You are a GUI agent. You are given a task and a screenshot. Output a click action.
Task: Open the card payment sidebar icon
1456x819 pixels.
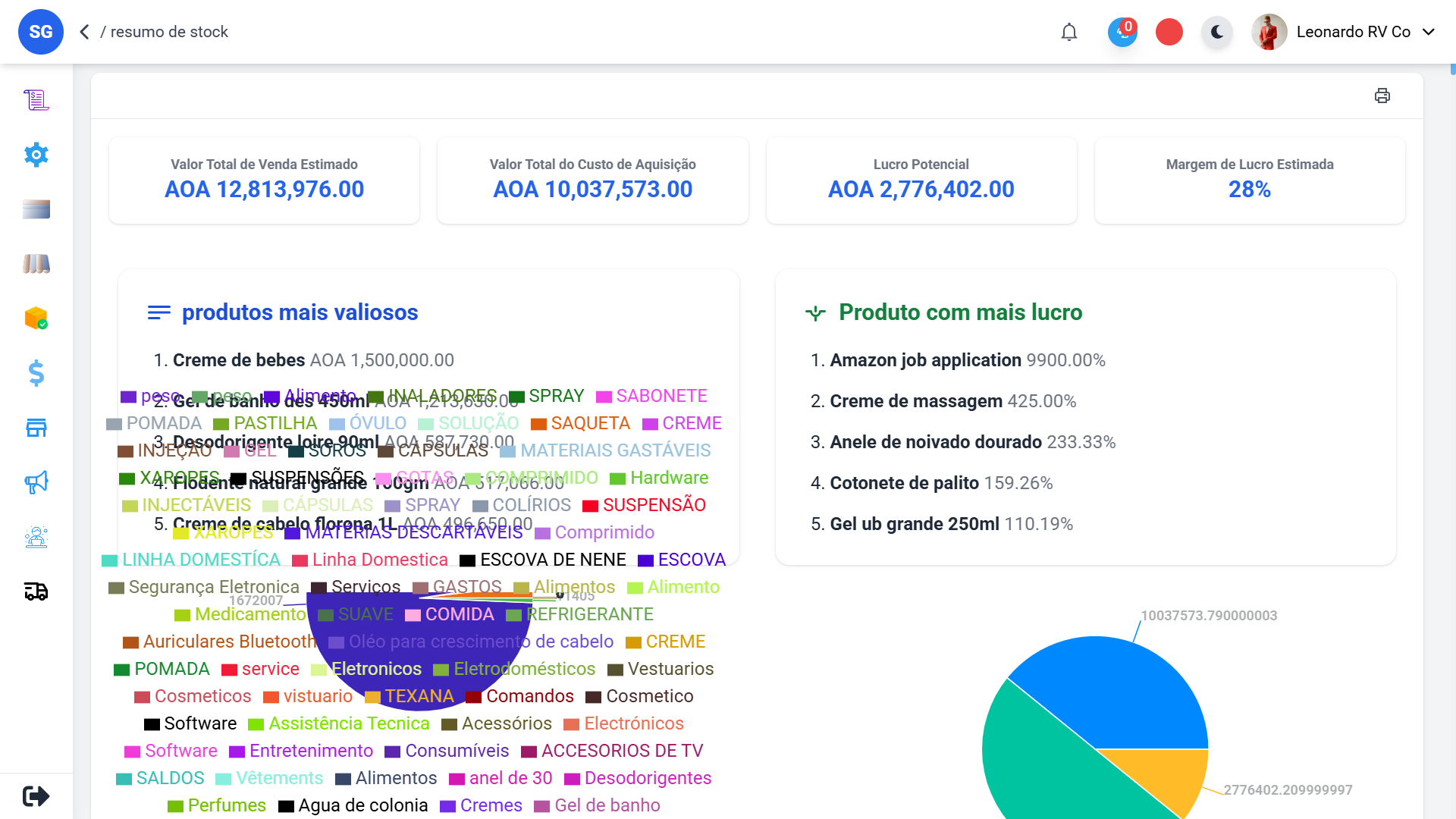36,209
